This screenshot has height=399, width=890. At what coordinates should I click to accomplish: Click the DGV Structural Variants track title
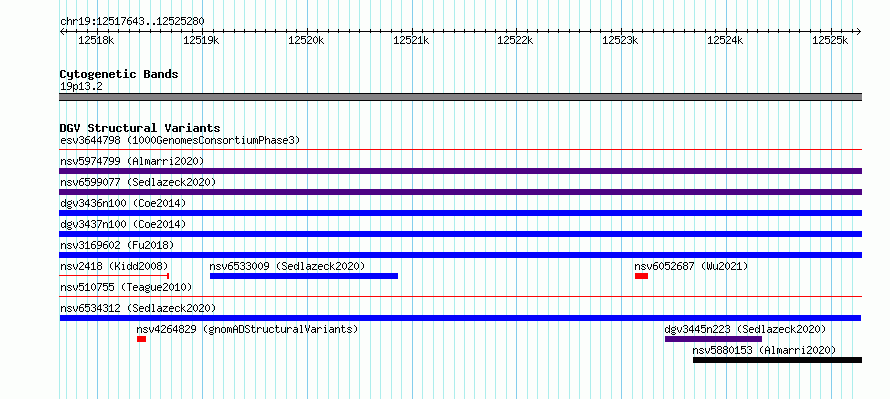click(x=140, y=128)
